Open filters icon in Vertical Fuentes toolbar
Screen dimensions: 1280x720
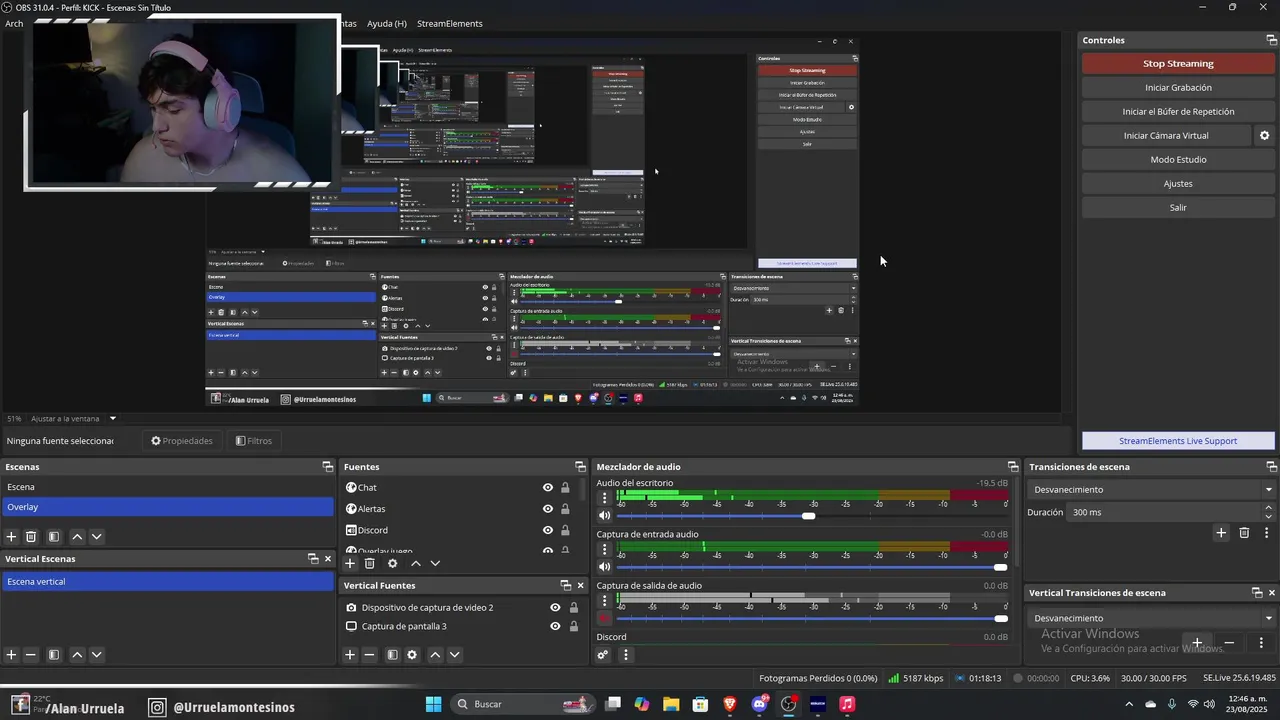393,655
